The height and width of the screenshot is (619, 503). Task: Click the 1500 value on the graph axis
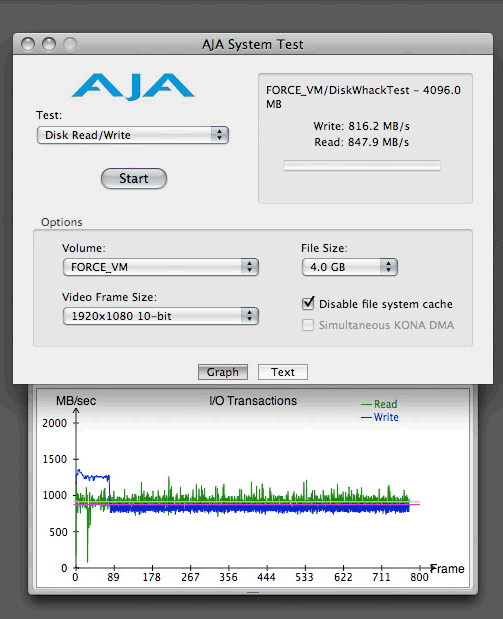point(54,459)
